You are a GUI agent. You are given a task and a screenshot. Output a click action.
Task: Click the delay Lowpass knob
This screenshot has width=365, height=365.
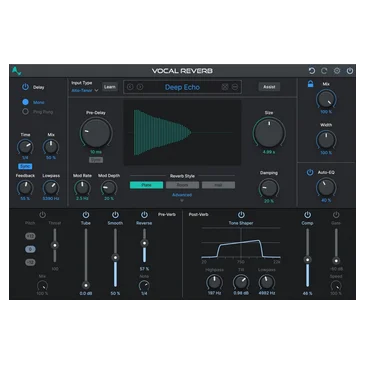(x=51, y=188)
